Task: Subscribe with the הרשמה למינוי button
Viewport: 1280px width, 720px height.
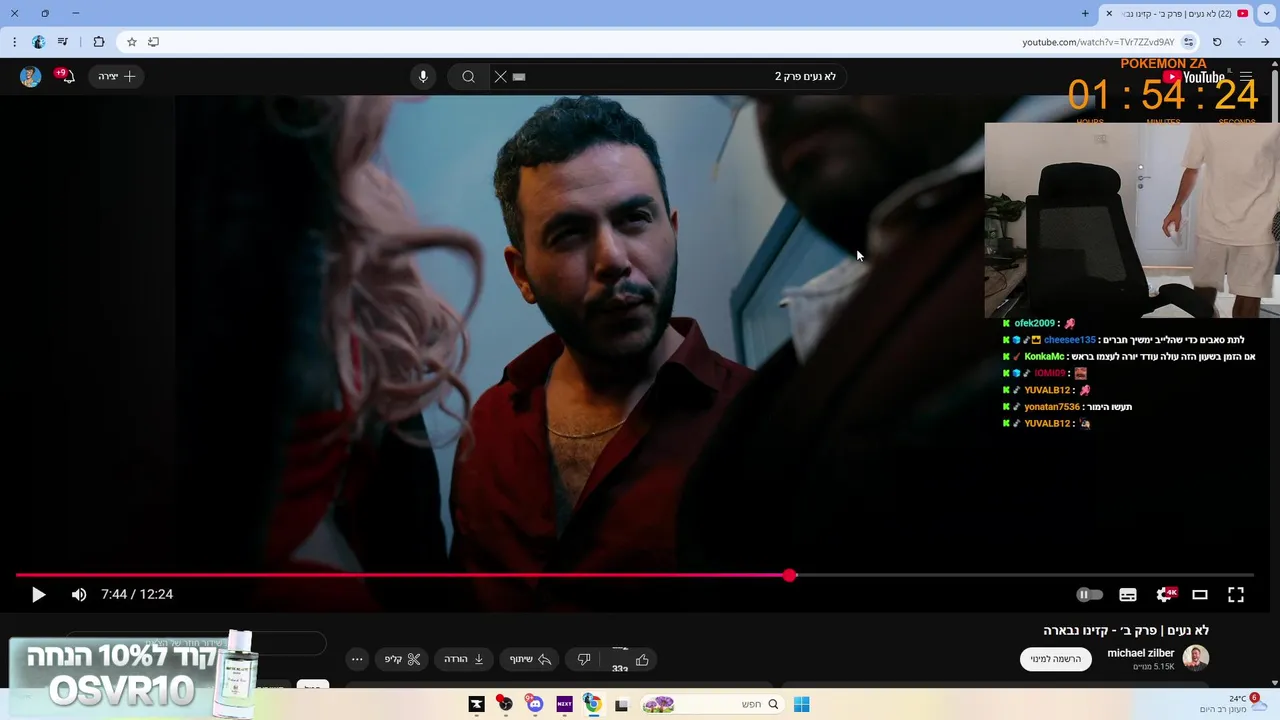Action: [1056, 659]
